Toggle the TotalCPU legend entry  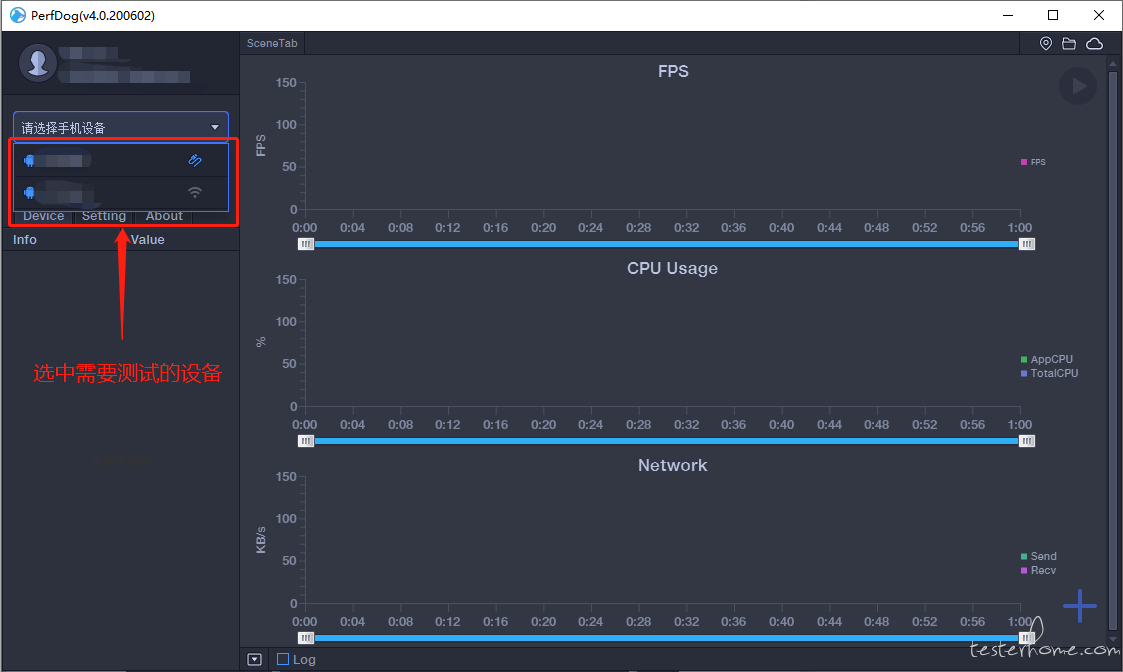(1049, 373)
